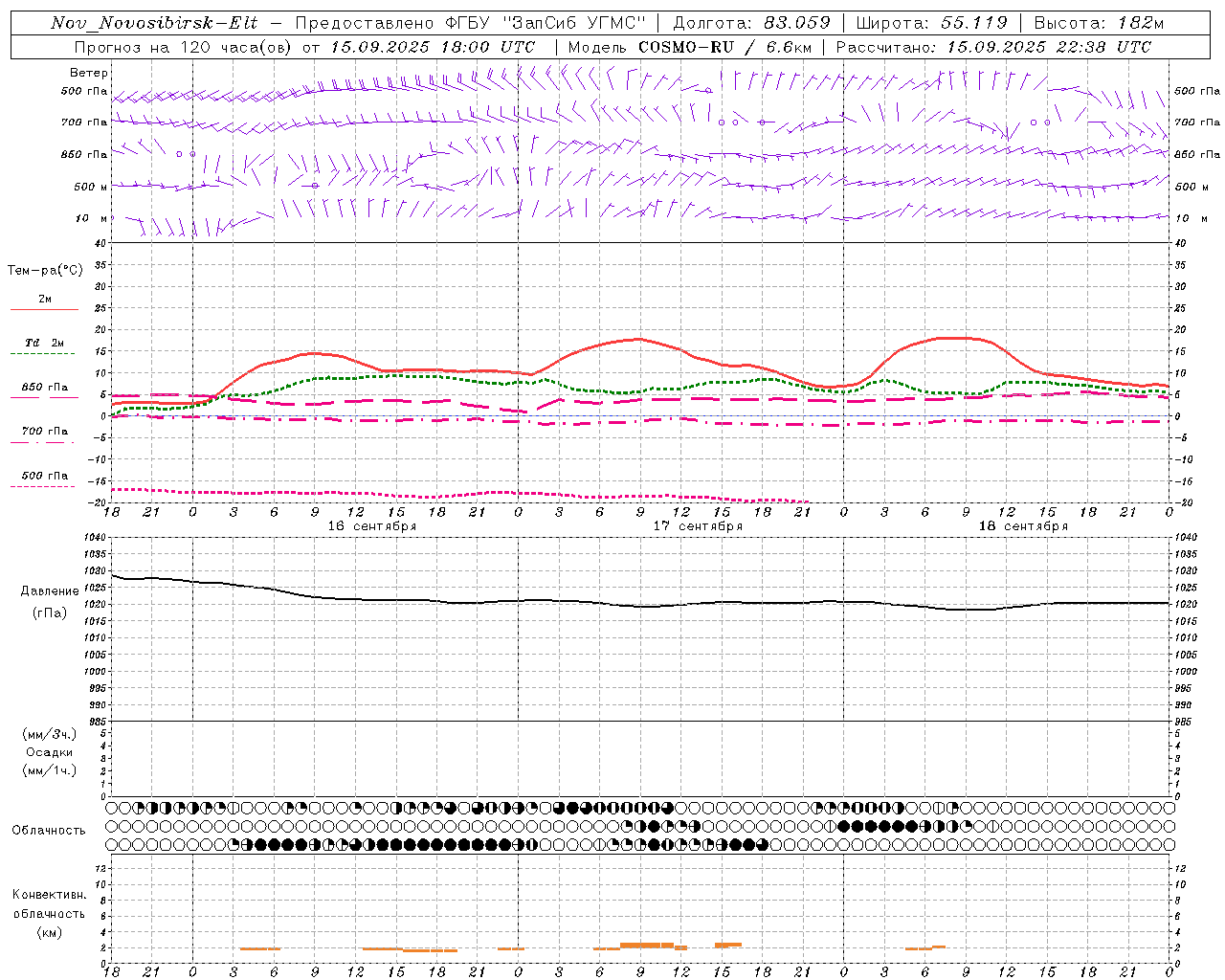This screenshot has height=980, width=1225.
Task: Select the date label 17 сентября
Action: pyautogui.click(x=698, y=526)
